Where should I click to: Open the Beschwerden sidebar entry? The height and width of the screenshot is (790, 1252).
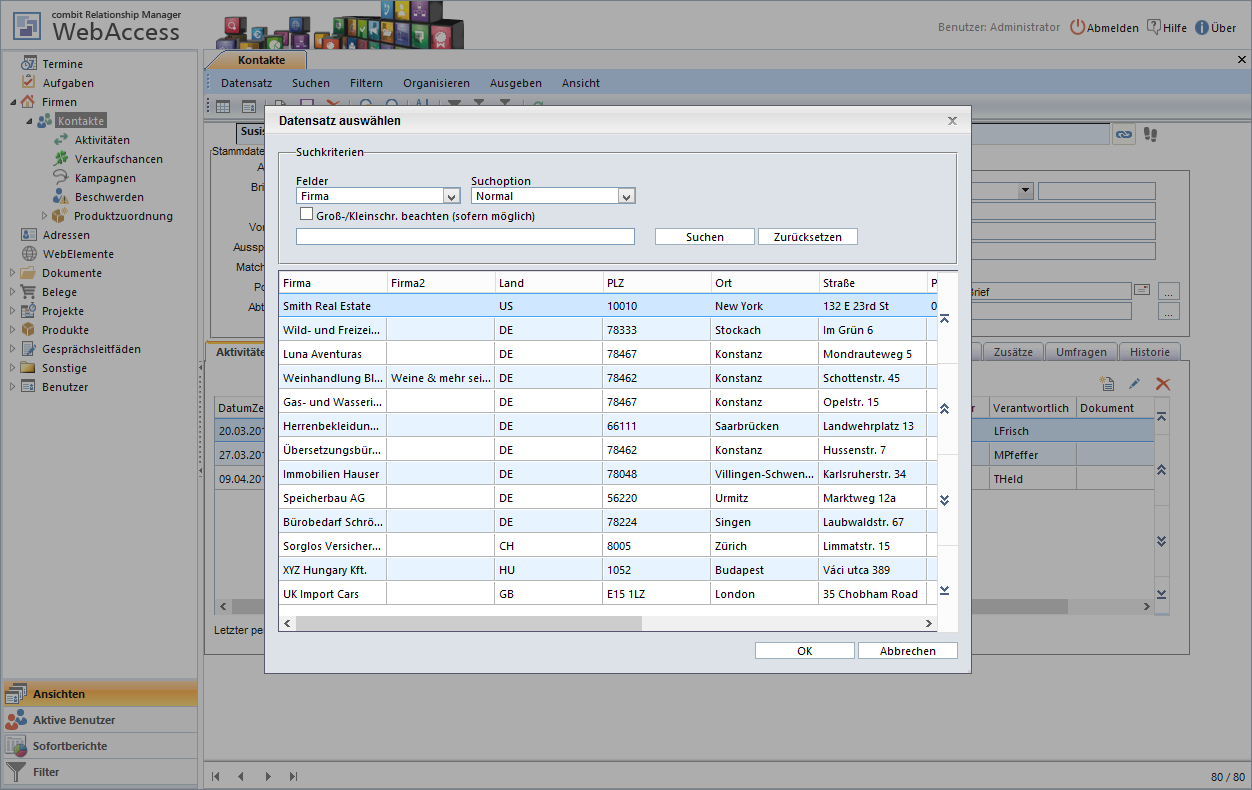tap(108, 197)
